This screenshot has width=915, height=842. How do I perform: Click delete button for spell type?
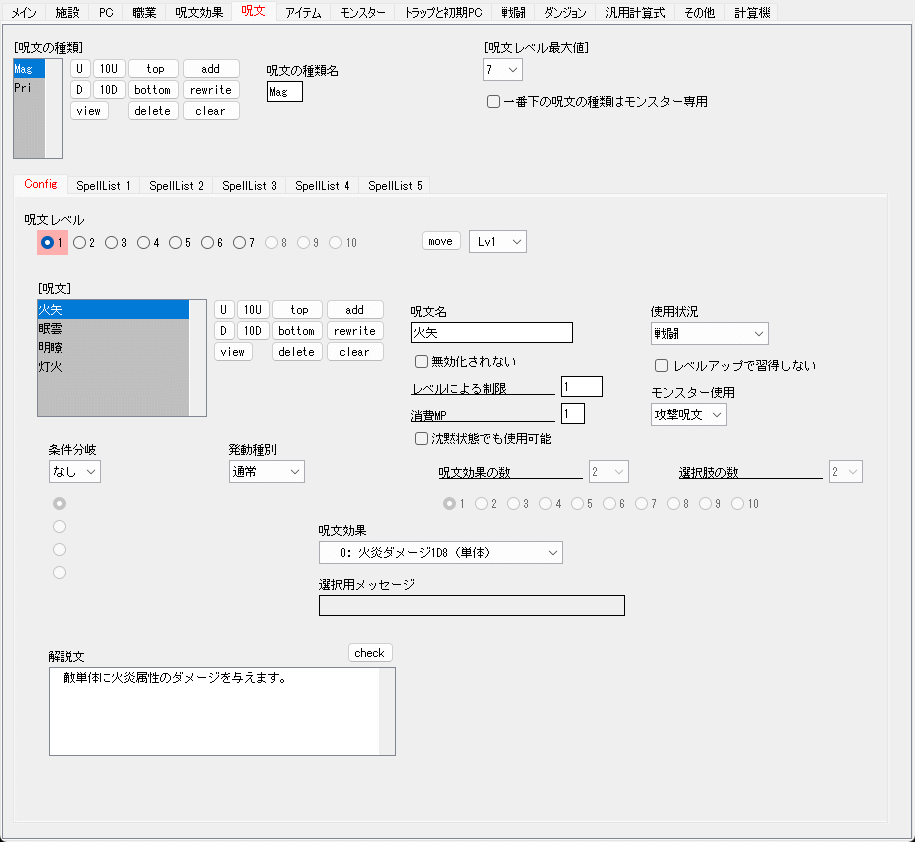click(153, 111)
